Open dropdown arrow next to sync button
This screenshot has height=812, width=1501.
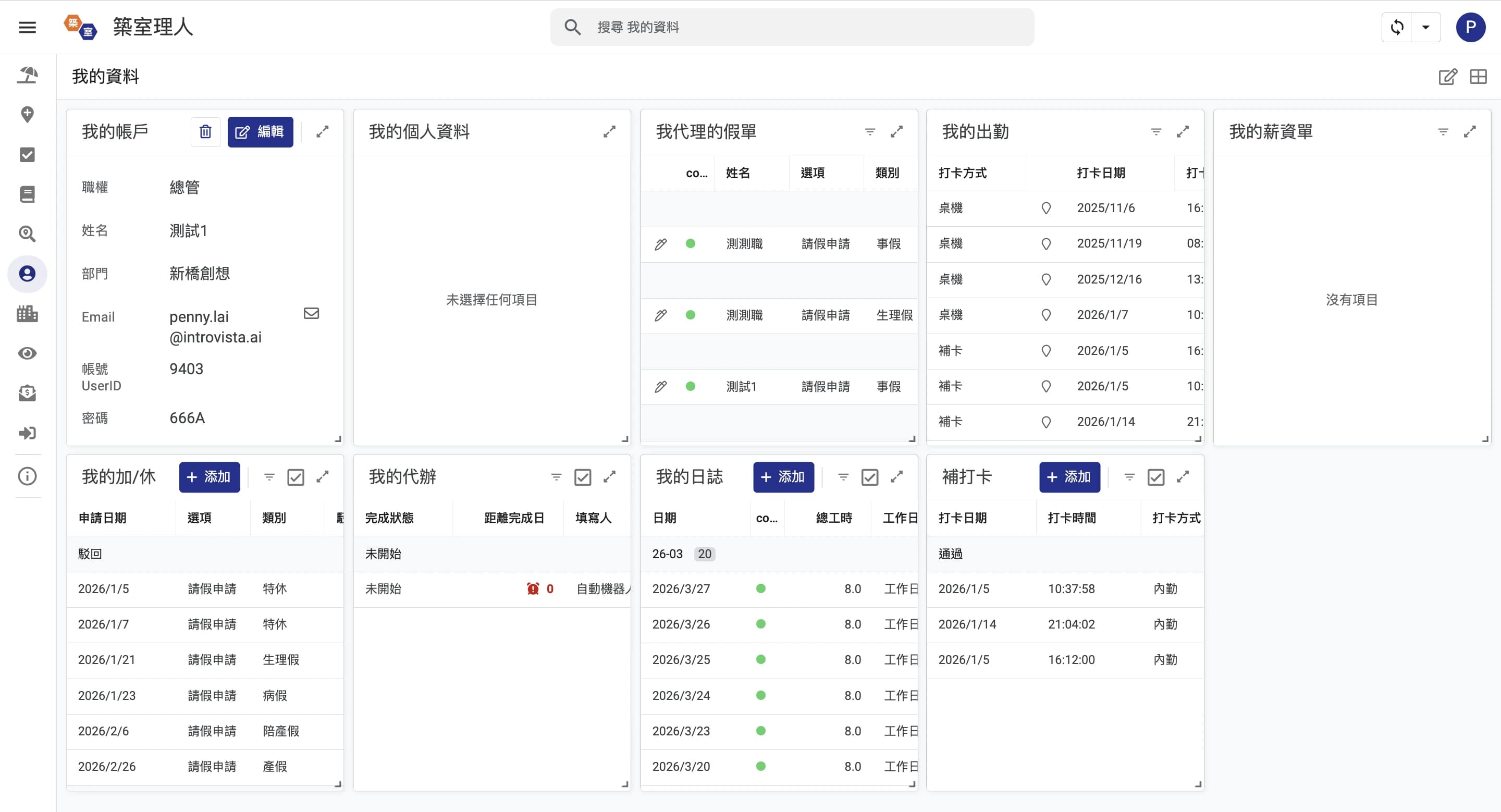(1425, 28)
